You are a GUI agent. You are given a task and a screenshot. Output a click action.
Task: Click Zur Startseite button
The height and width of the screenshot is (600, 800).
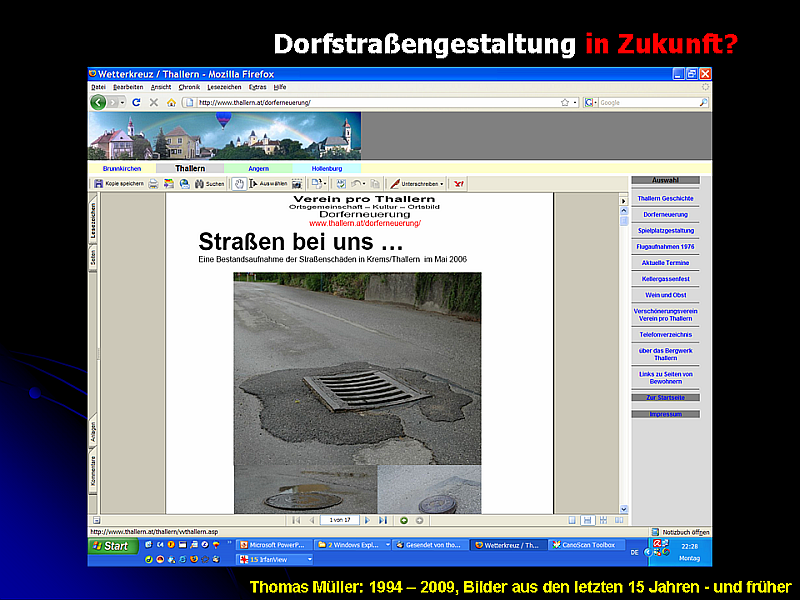coord(666,397)
